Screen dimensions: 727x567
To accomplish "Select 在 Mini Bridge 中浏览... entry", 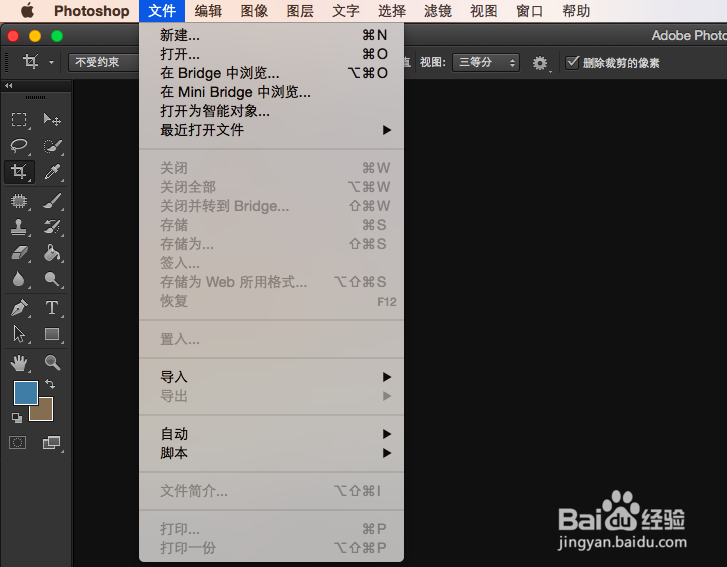I will [x=271, y=92].
